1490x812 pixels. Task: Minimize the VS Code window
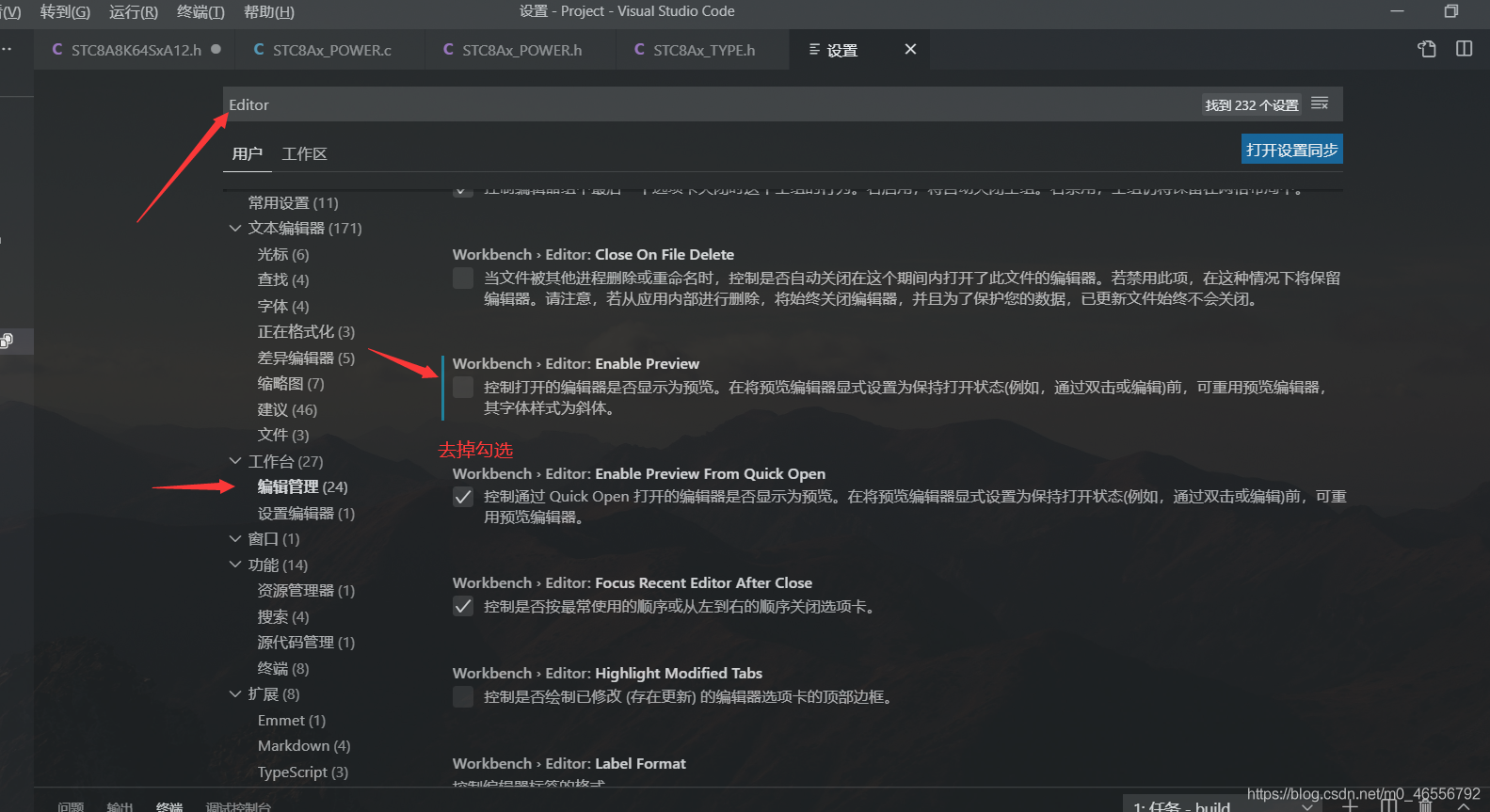pyautogui.click(x=1397, y=11)
